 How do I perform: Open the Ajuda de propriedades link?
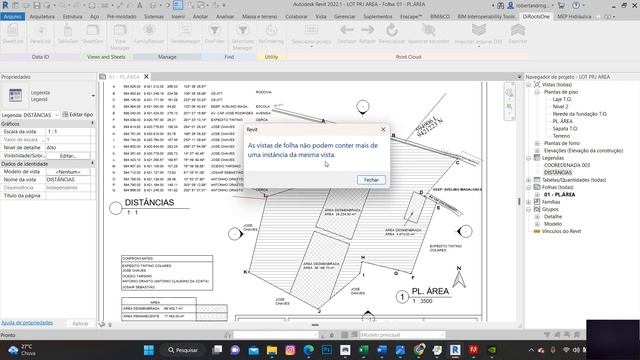[x=27, y=323]
